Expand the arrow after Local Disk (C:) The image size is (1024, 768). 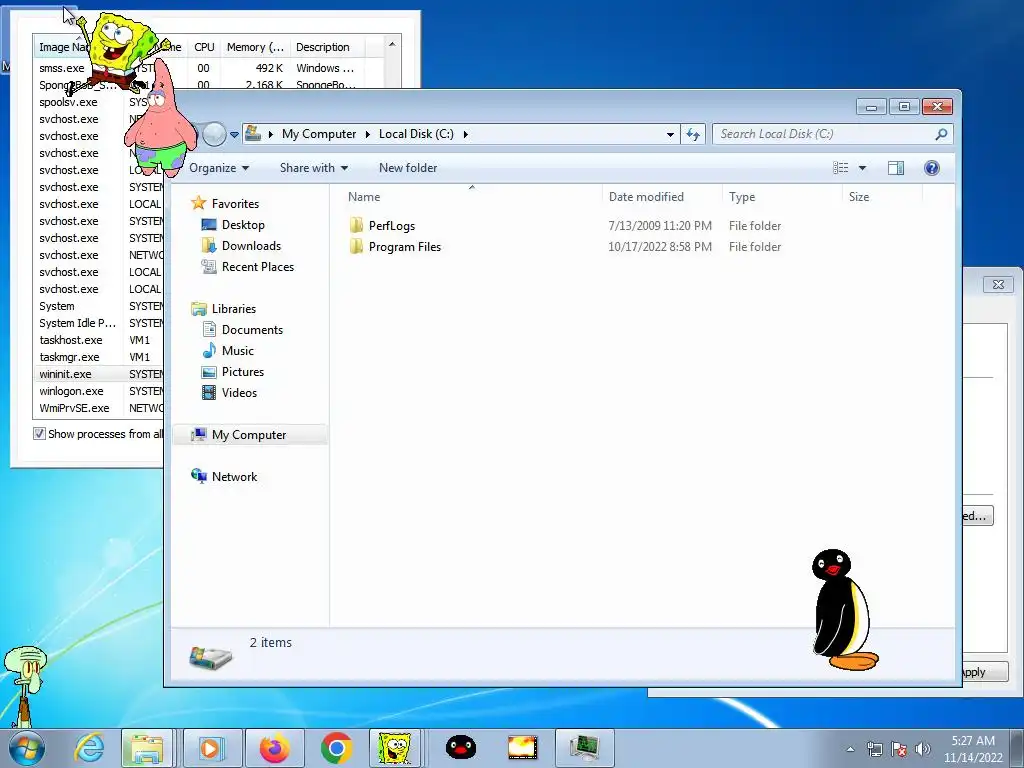[x=465, y=134]
